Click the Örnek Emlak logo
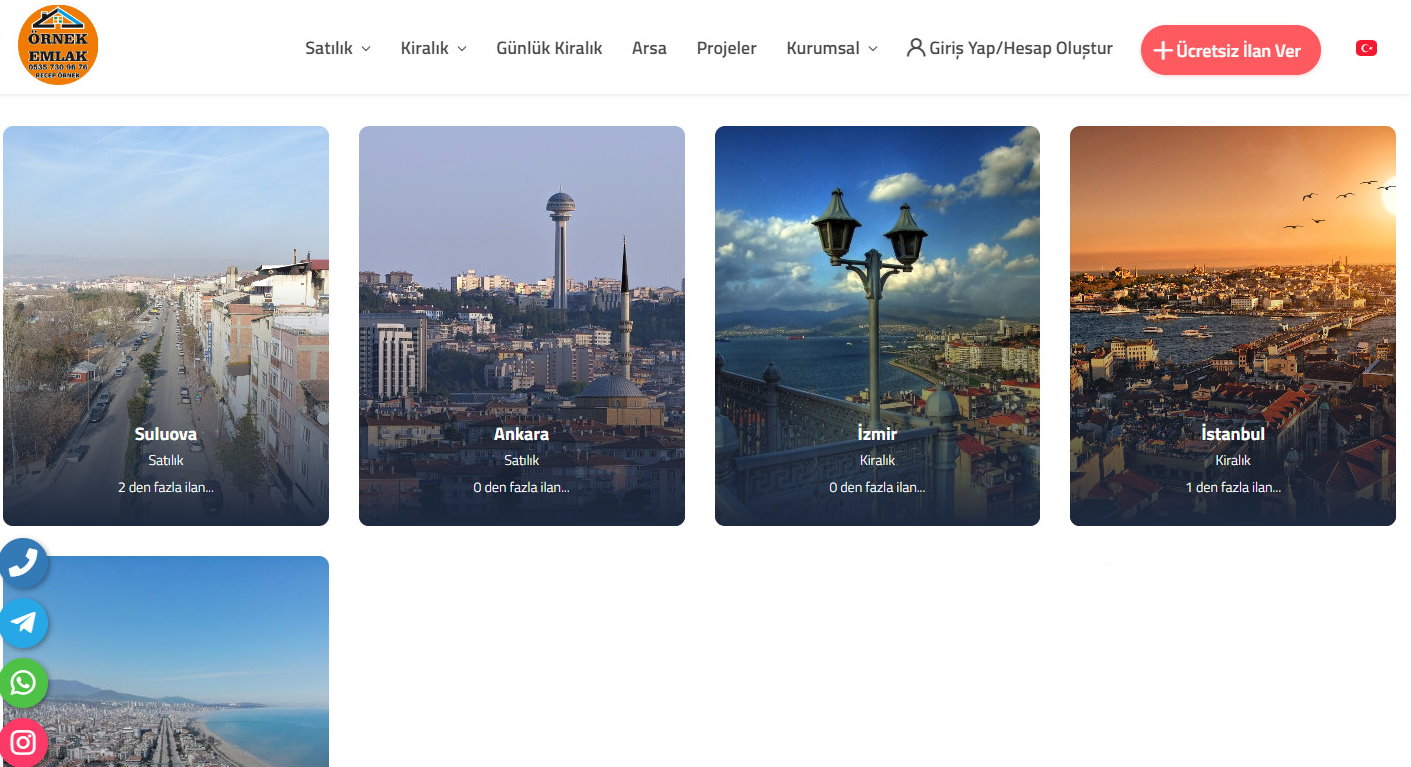The image size is (1411, 767). [58, 45]
